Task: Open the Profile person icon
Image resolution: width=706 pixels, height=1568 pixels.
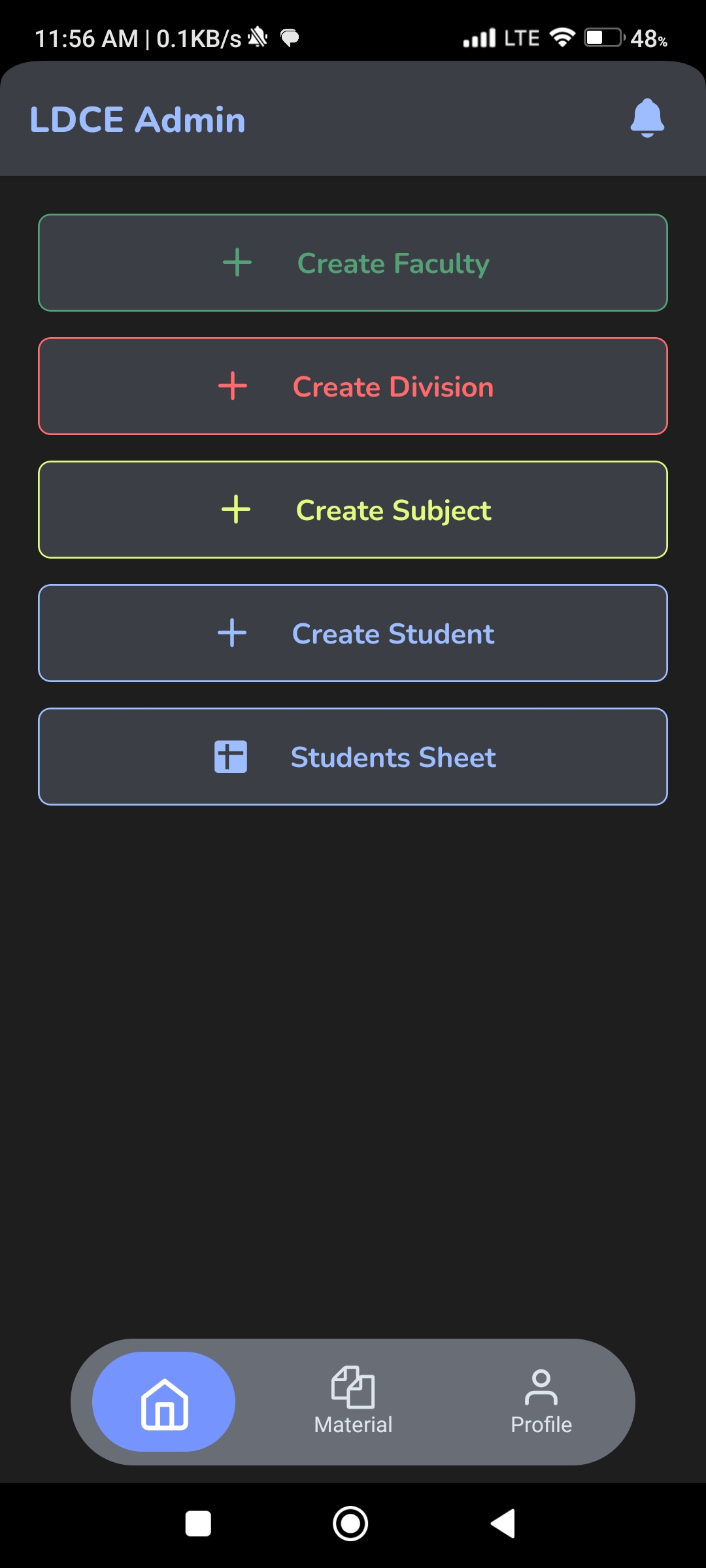Action: (541, 1387)
